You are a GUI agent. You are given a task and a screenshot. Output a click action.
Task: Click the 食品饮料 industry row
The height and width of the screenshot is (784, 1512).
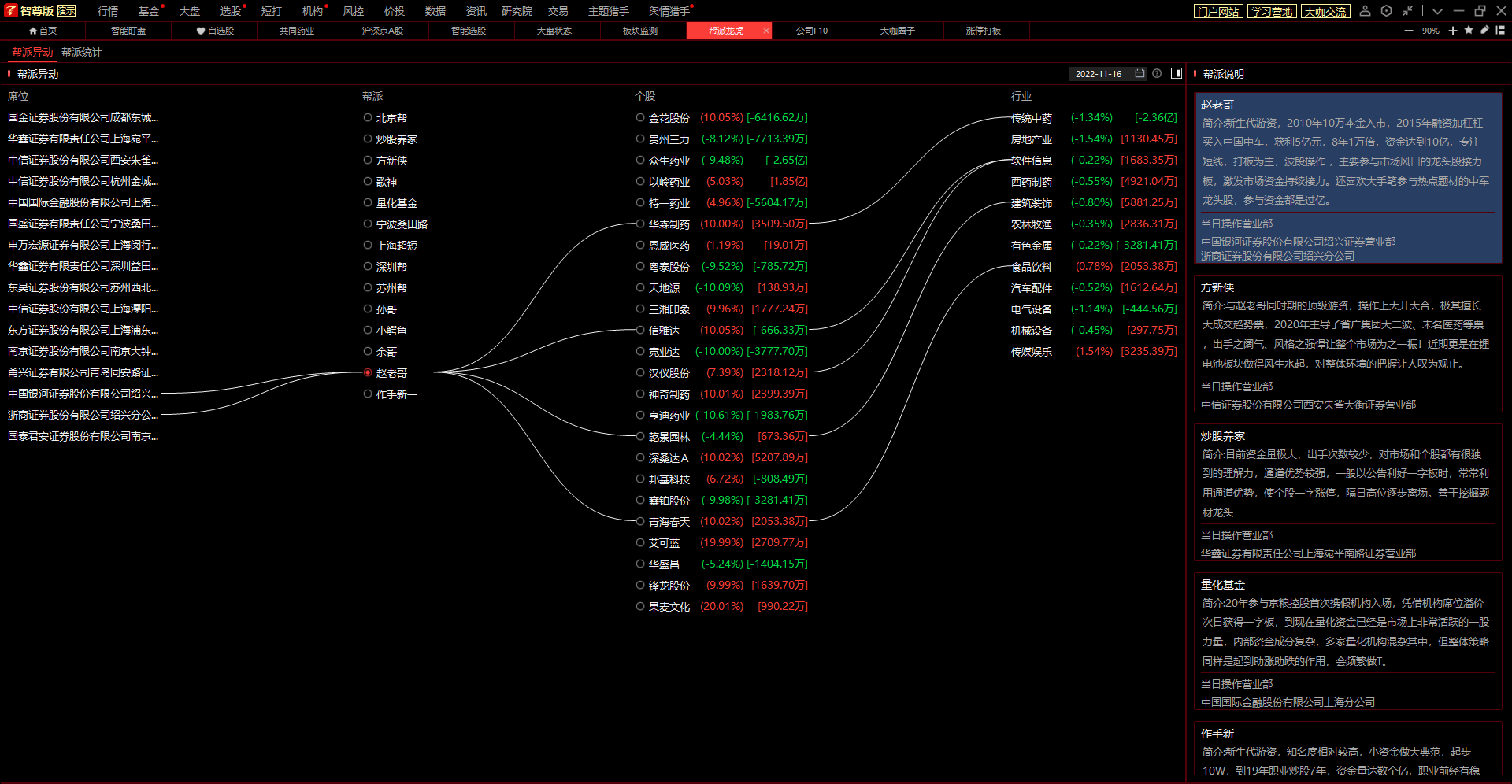click(x=1094, y=266)
